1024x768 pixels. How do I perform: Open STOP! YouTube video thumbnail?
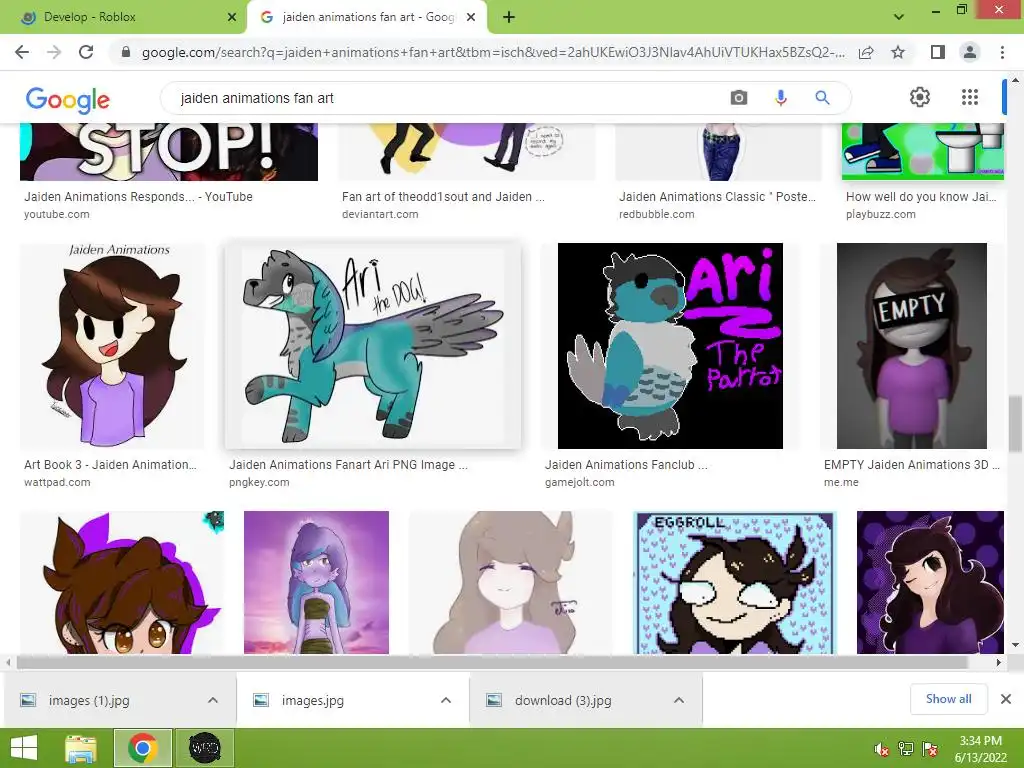point(168,152)
